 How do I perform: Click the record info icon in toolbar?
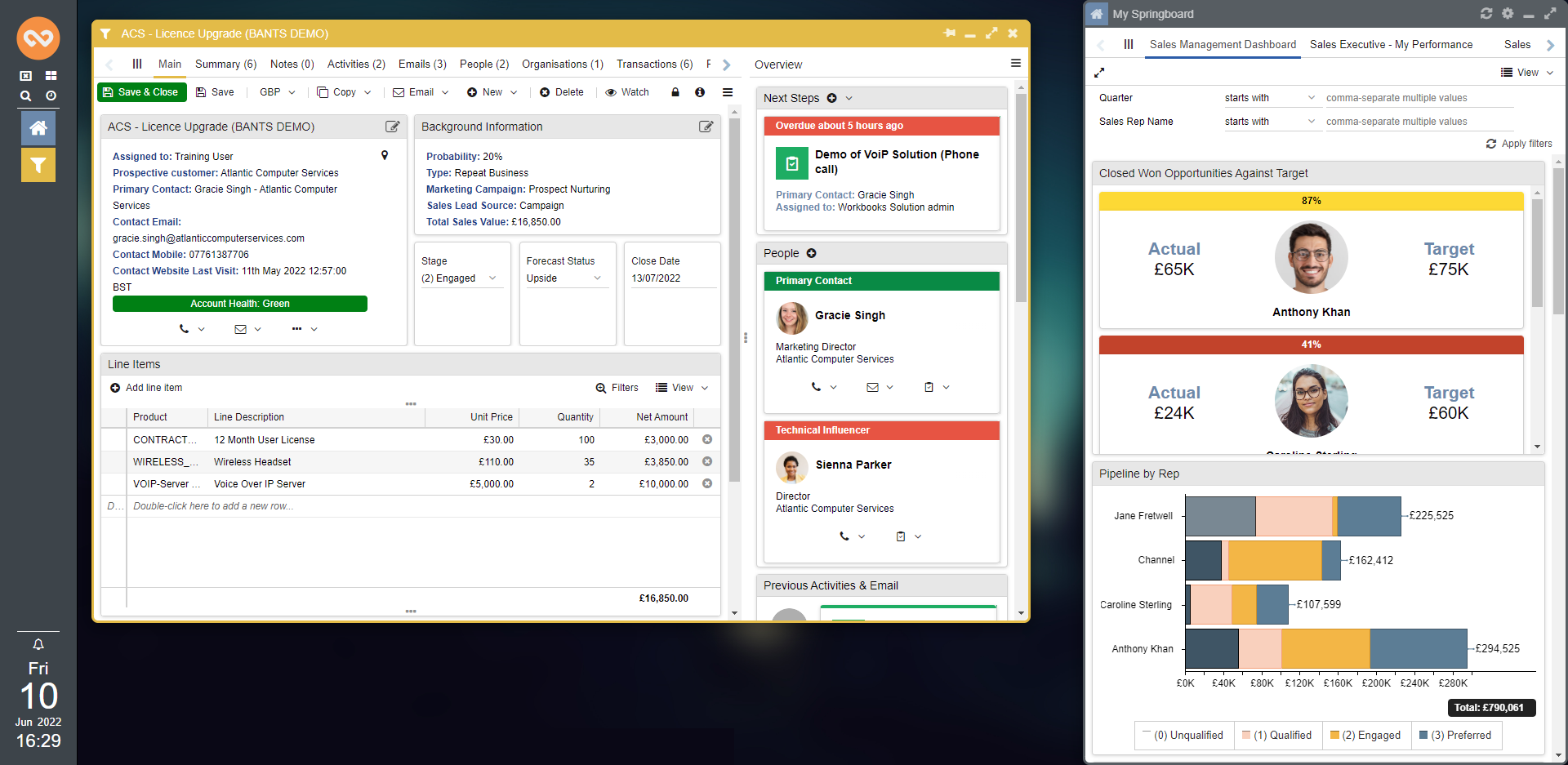700,92
